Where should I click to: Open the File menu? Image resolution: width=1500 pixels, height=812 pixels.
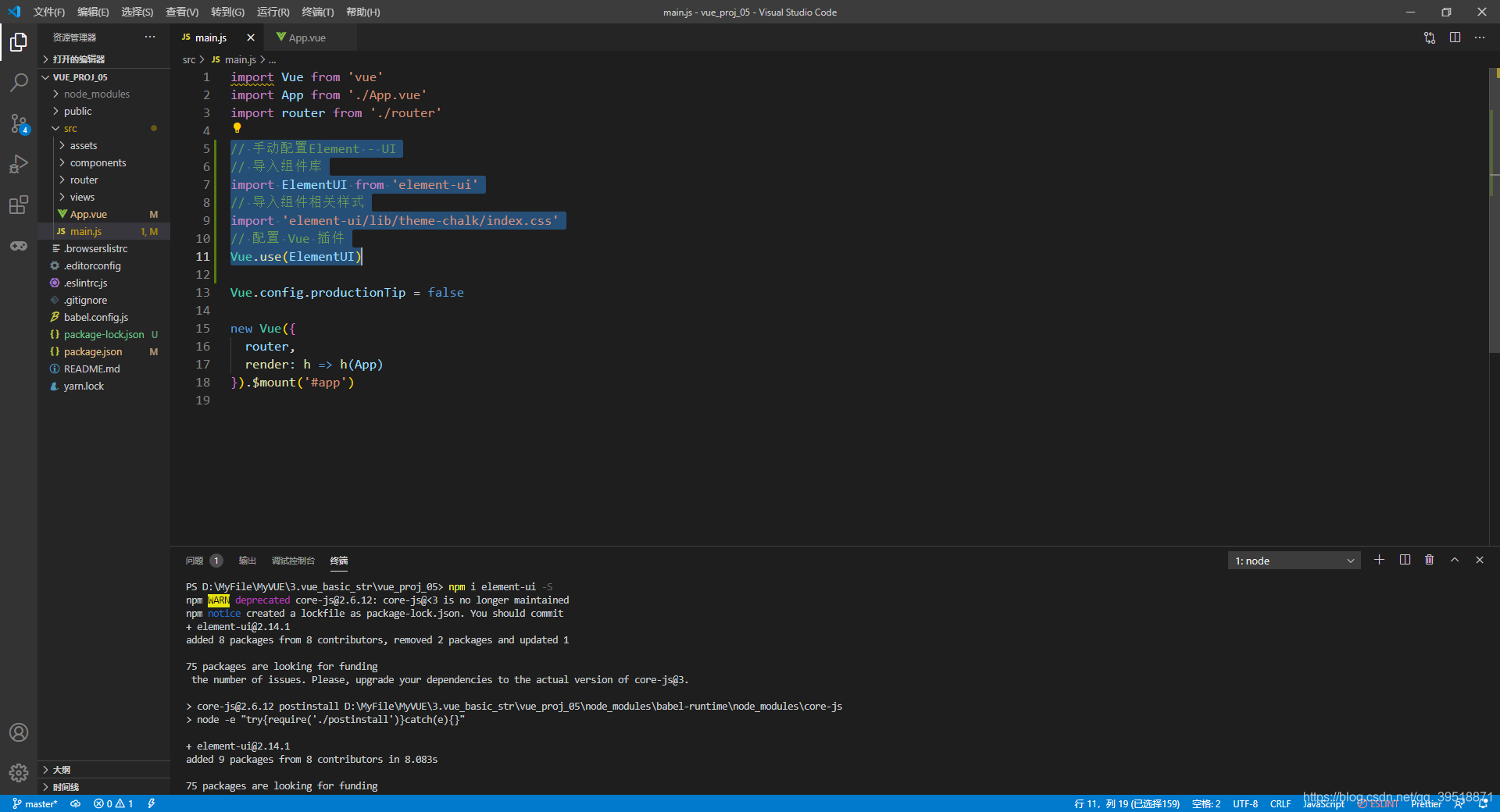pyautogui.click(x=49, y=12)
